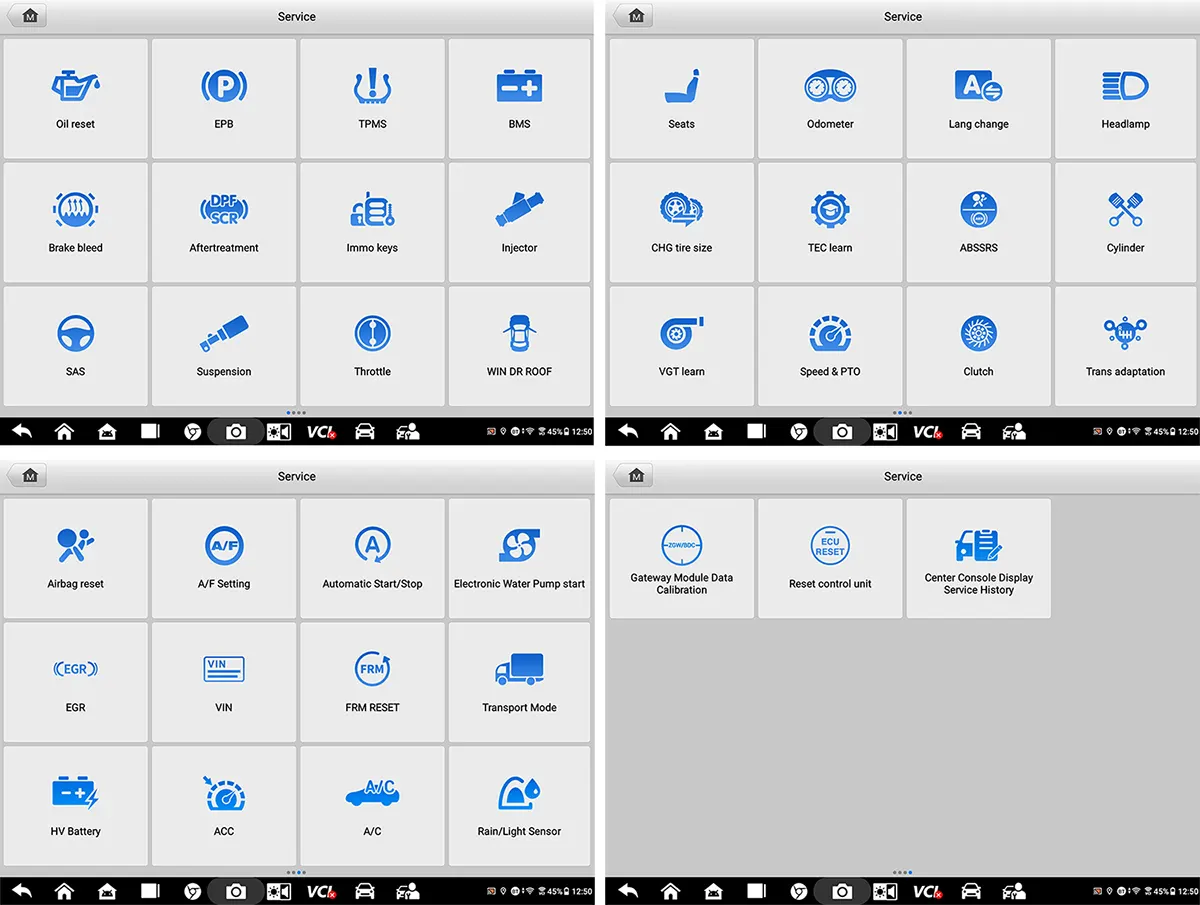Adjust brightness icon in Airbag reset screen

279,891
